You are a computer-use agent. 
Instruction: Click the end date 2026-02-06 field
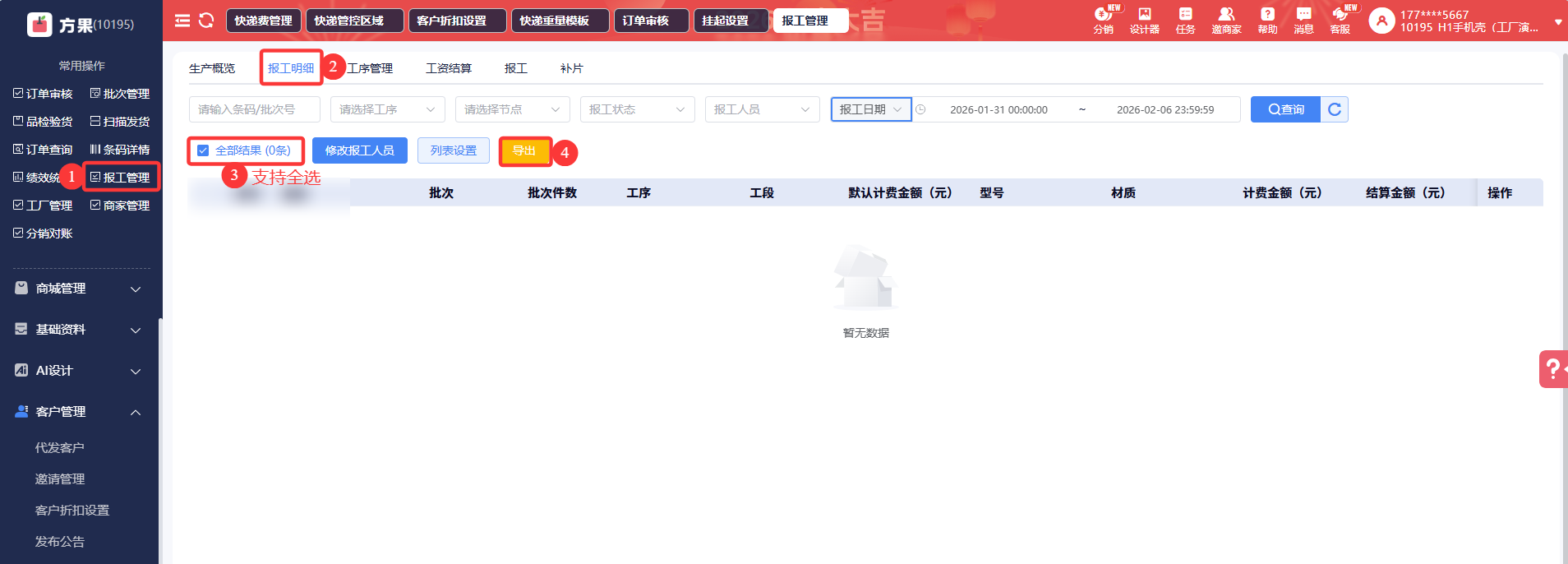(1164, 109)
